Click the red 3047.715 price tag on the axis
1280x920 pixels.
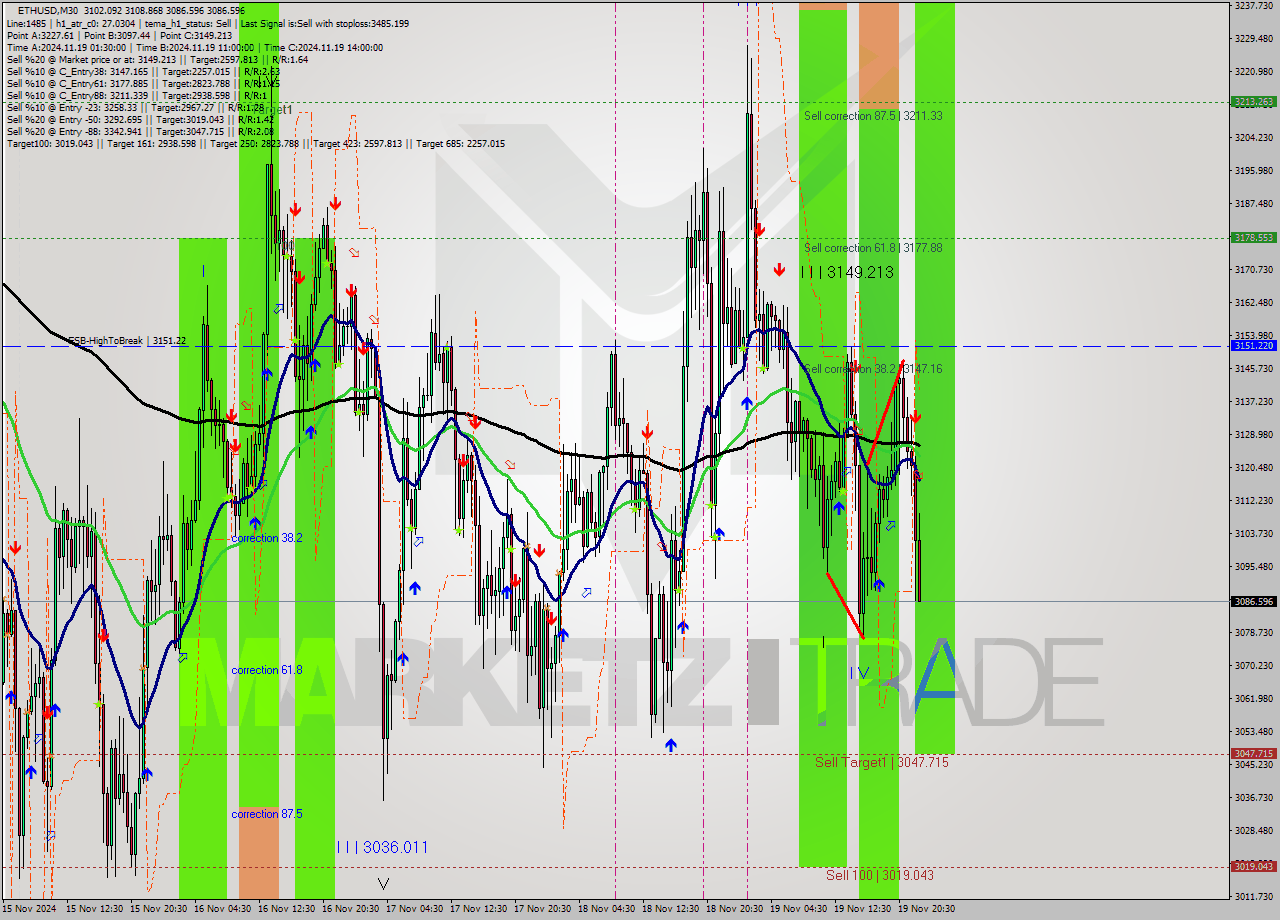[1253, 754]
